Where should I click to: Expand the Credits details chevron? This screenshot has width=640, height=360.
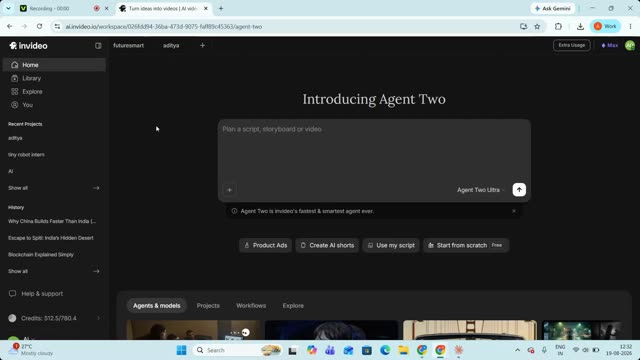point(98,318)
